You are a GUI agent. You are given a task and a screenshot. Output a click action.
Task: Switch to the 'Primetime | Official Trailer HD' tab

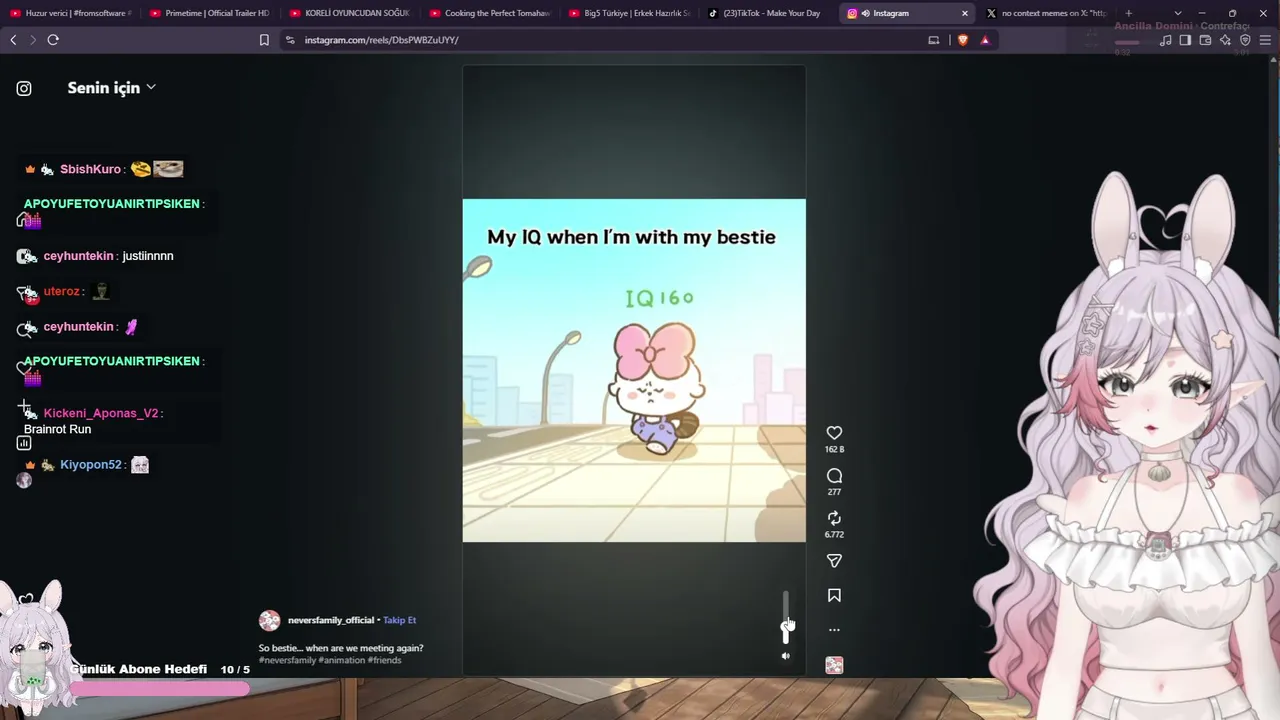[210, 13]
